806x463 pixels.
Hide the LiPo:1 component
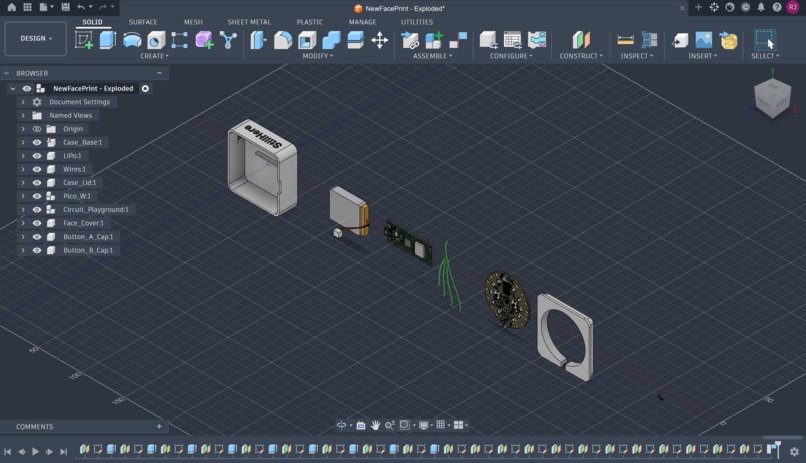tap(37, 156)
